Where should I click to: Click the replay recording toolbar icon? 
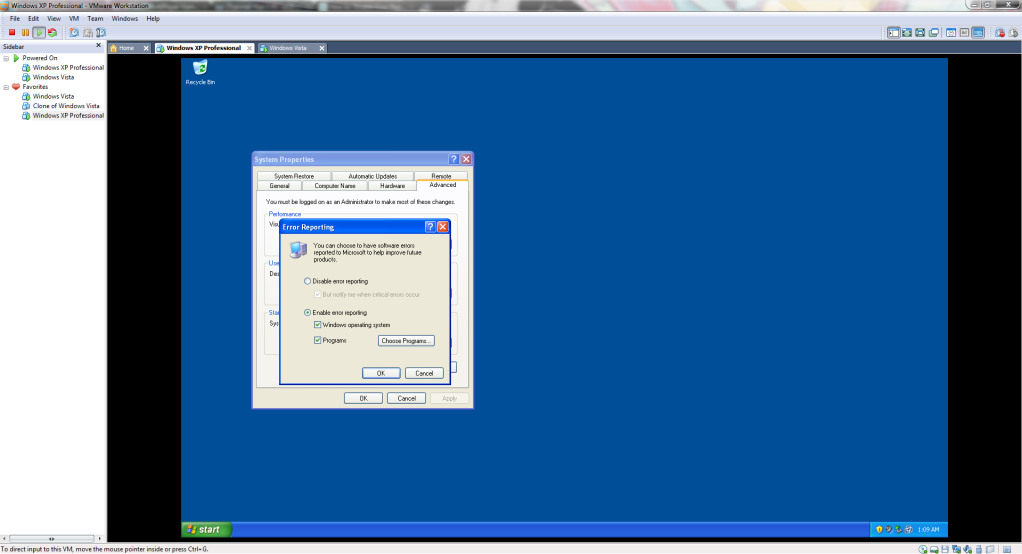coord(1014,33)
